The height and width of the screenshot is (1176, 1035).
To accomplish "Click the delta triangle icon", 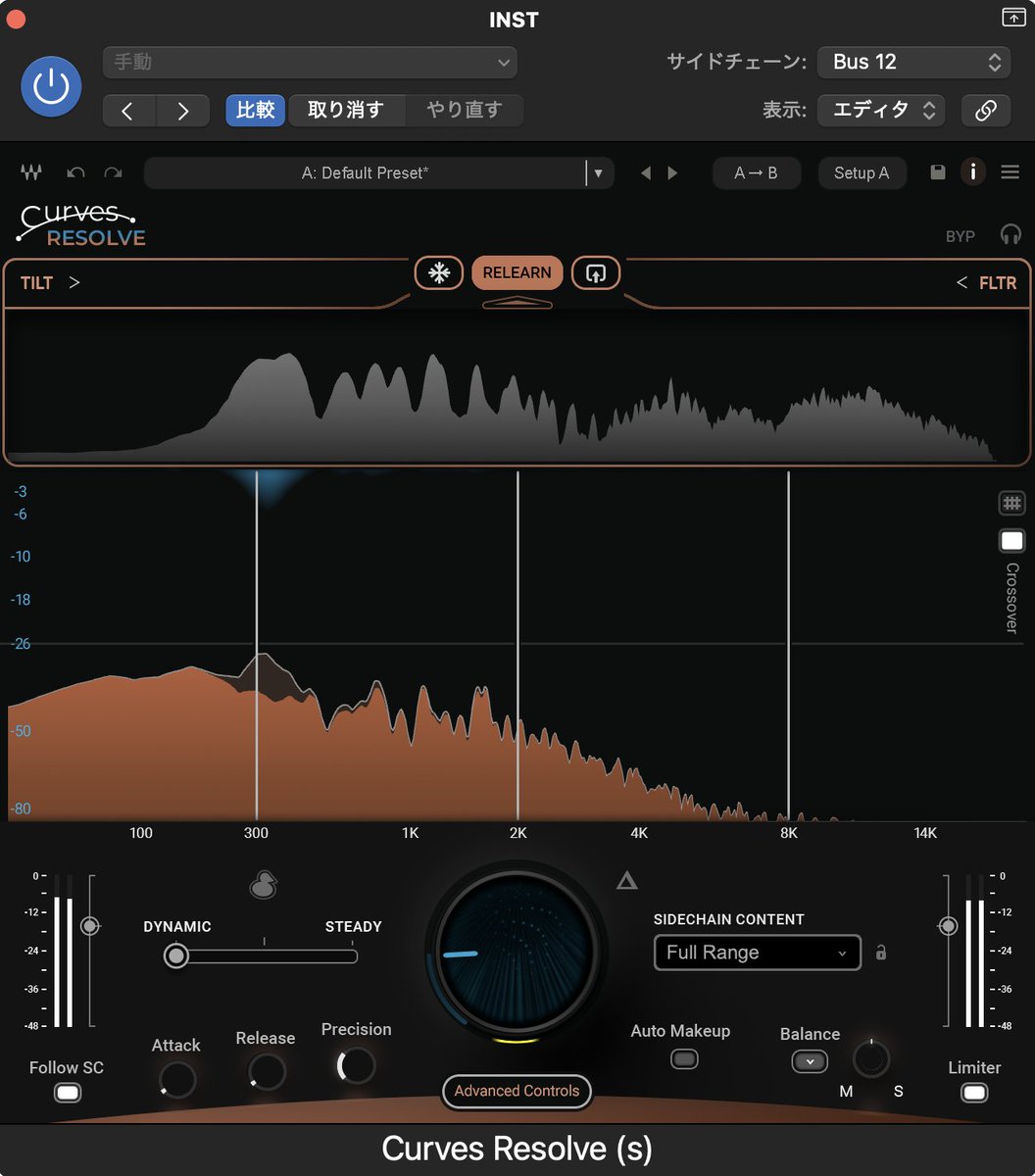I will pyautogui.click(x=627, y=881).
